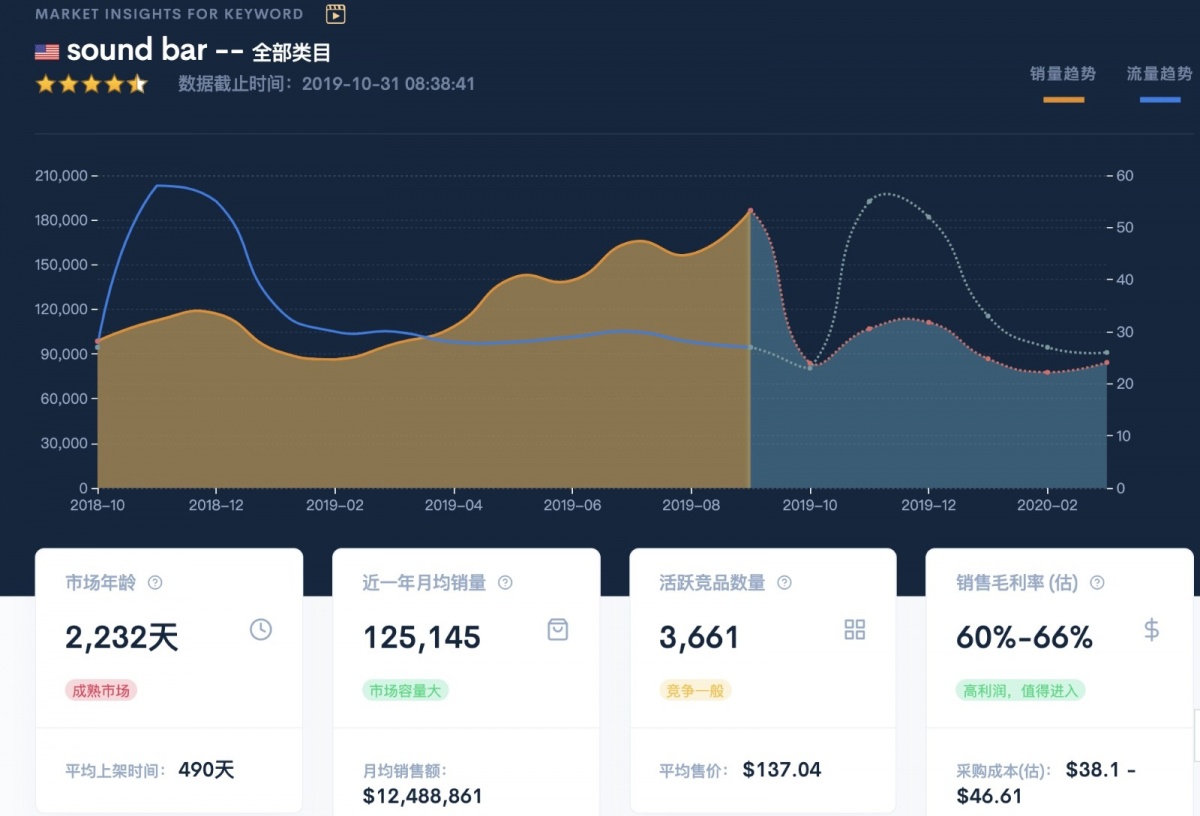Click the clock icon in market age card
1200x816 pixels.
point(260,629)
